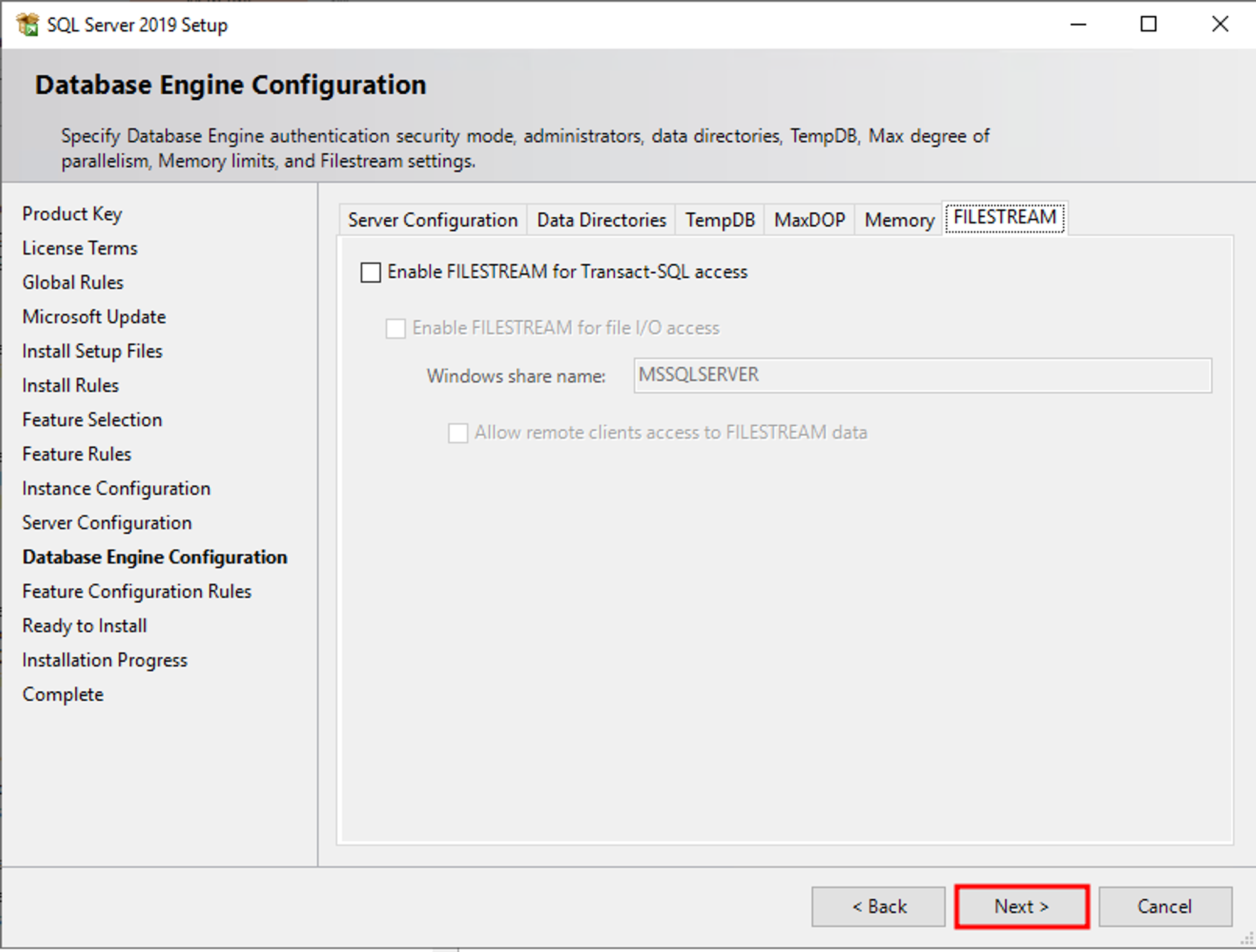The height and width of the screenshot is (952, 1256).
Task: Open Installation Progress in the sidebar
Action: pos(104,660)
